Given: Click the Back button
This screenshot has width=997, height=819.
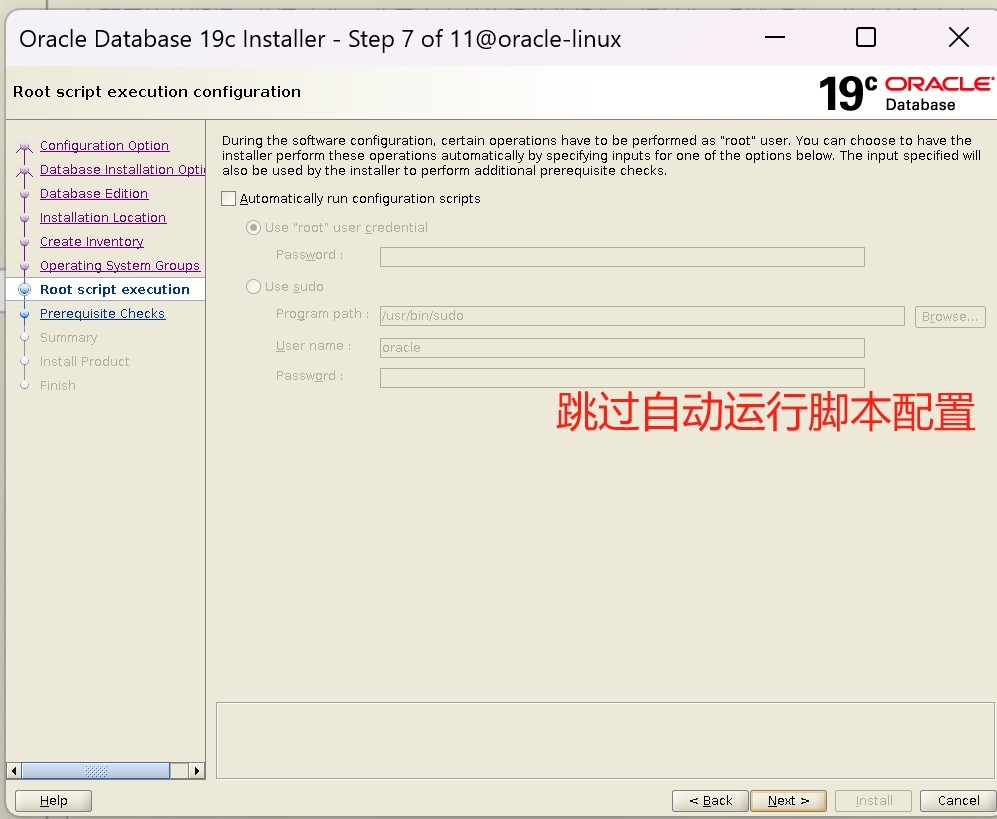Looking at the screenshot, I should pos(710,801).
